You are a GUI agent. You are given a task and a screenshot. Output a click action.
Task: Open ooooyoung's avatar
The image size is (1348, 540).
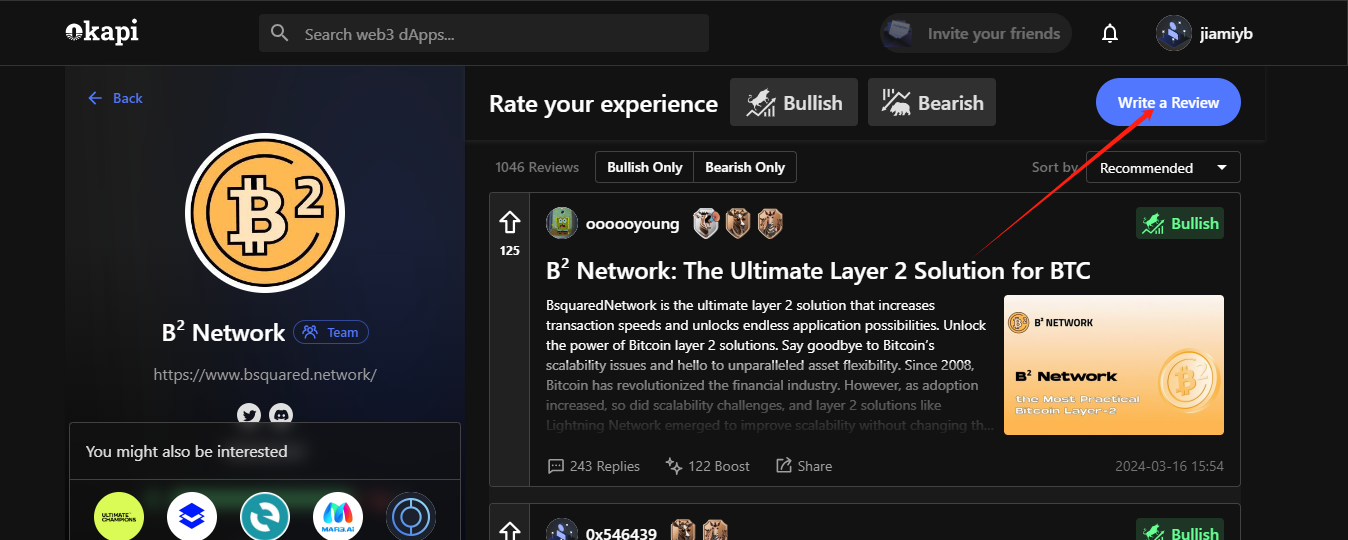click(x=562, y=223)
